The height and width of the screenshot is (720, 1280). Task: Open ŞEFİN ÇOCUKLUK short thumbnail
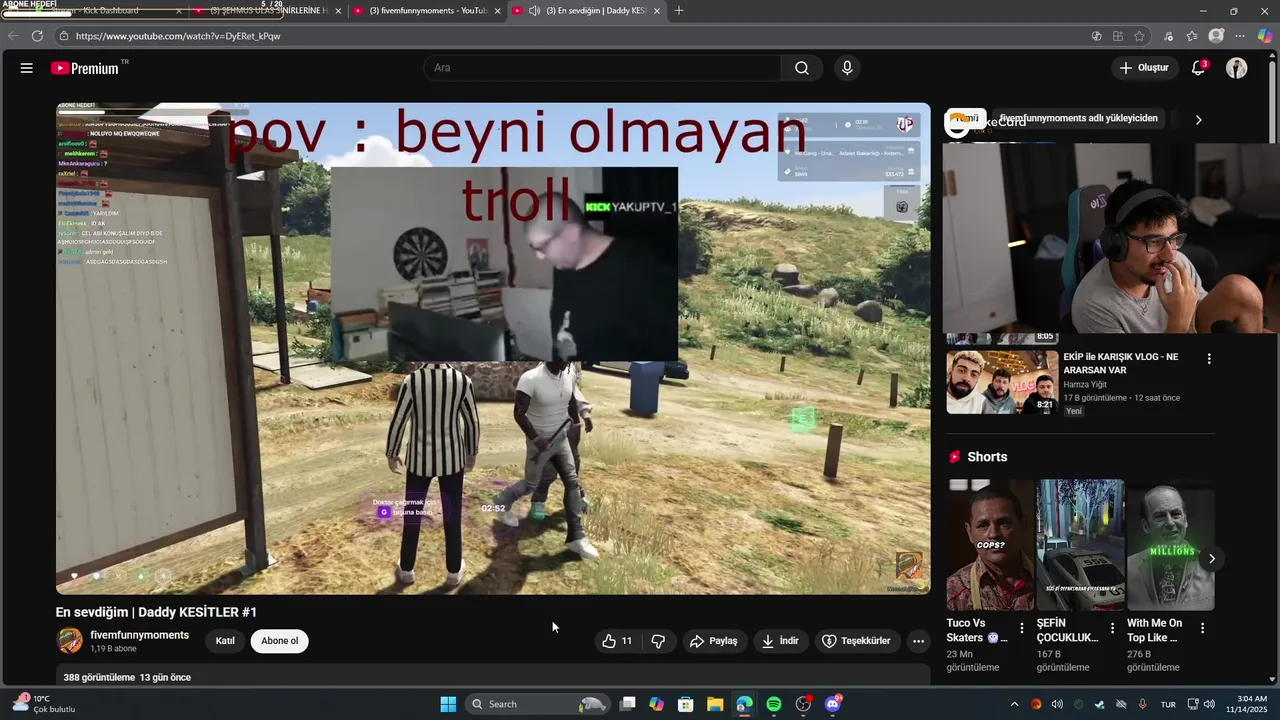(1080, 545)
